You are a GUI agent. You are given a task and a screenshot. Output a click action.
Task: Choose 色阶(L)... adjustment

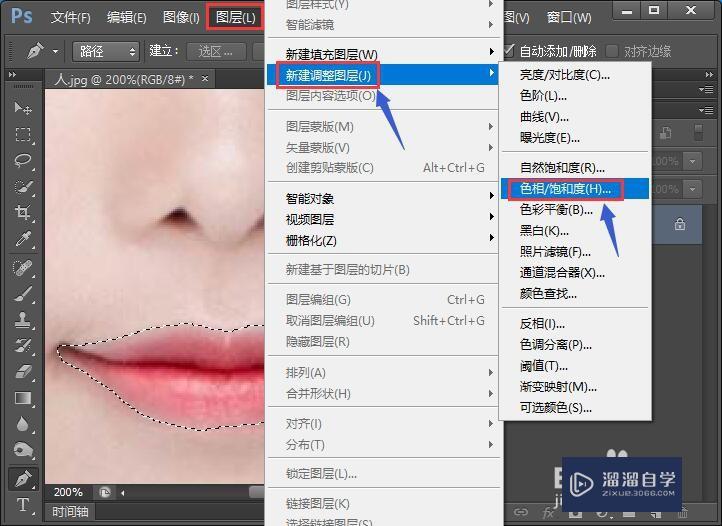click(x=575, y=96)
